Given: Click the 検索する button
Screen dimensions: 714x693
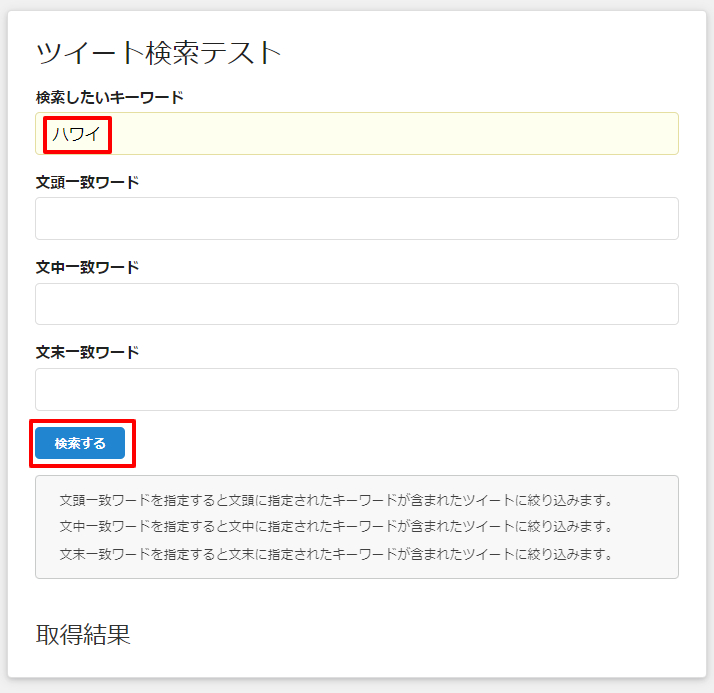Looking at the screenshot, I should 80,443.
